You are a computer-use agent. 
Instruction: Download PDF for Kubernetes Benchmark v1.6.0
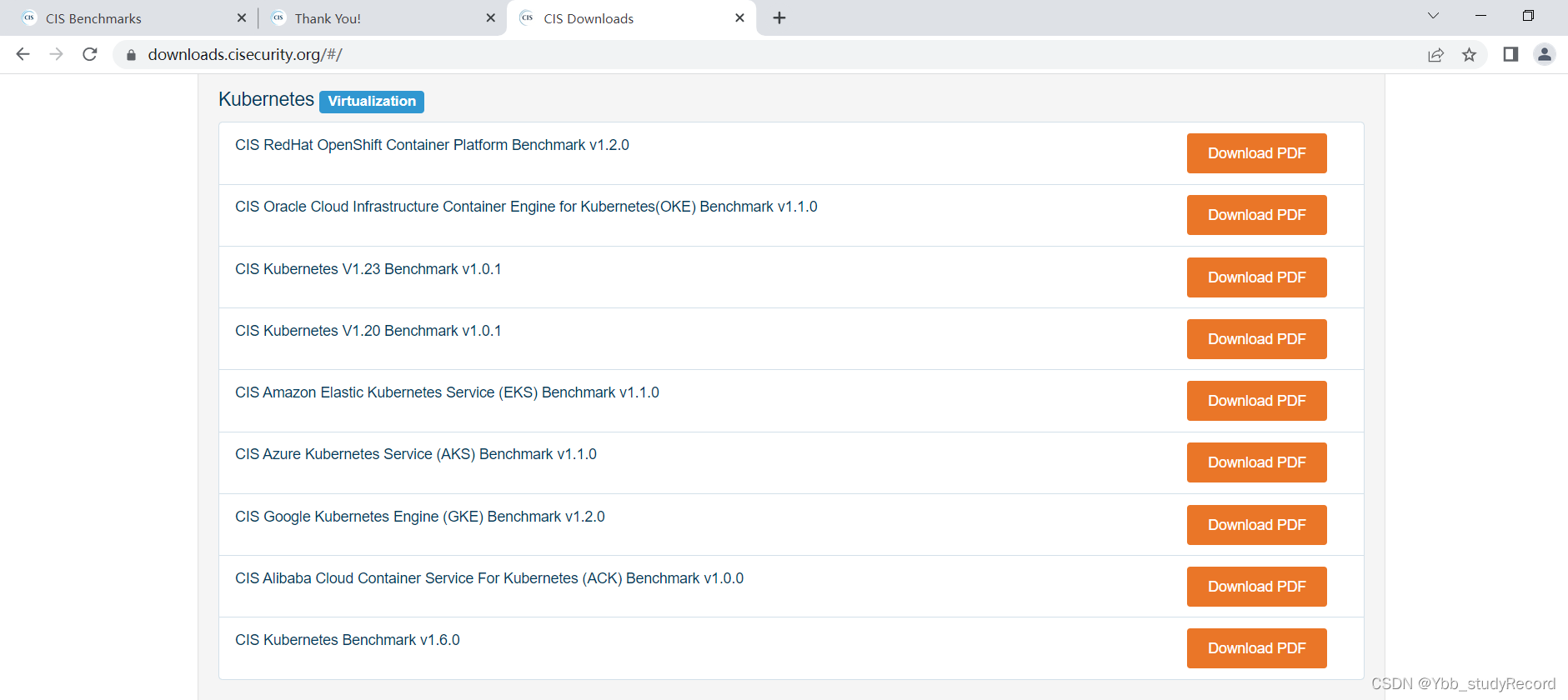click(x=1256, y=648)
